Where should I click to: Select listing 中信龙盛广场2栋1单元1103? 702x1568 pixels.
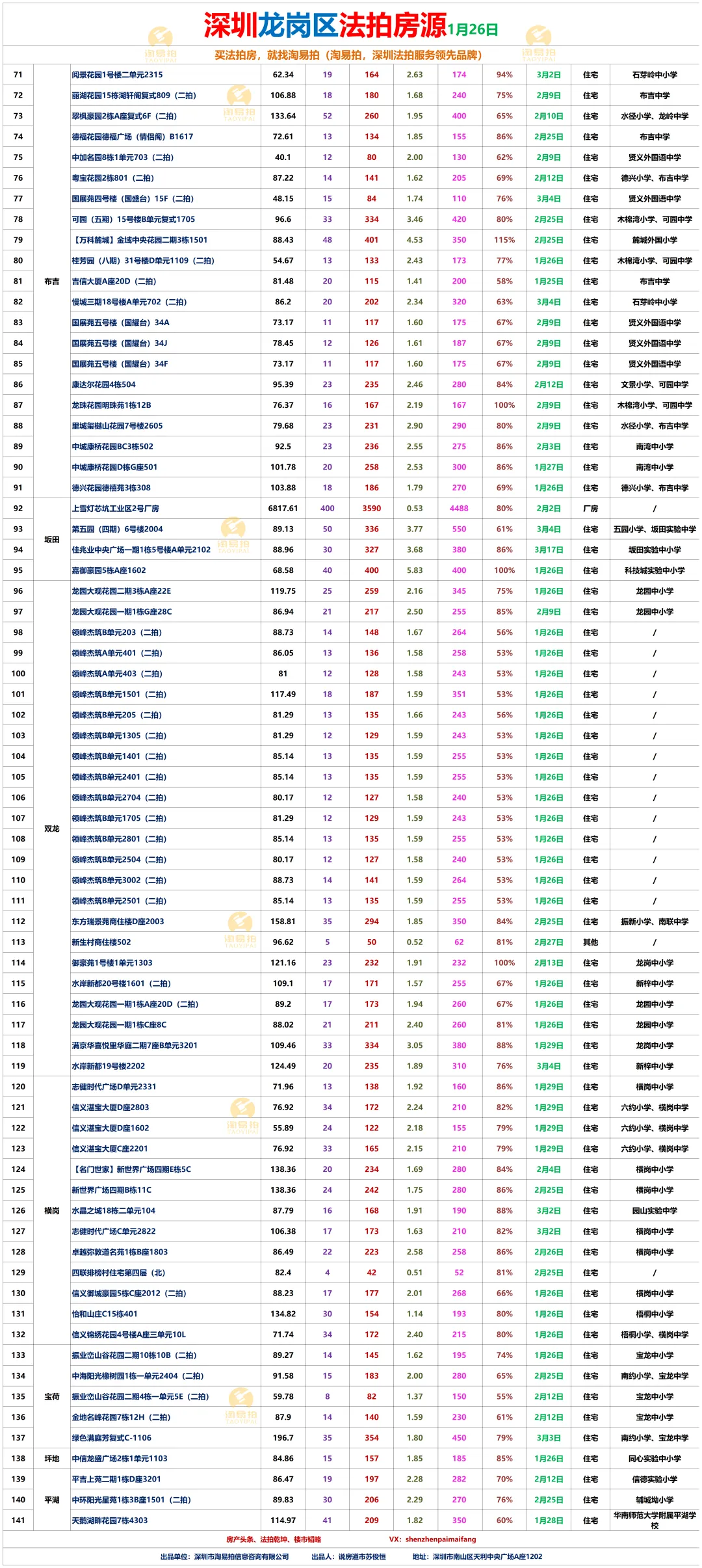[x=120, y=1459]
